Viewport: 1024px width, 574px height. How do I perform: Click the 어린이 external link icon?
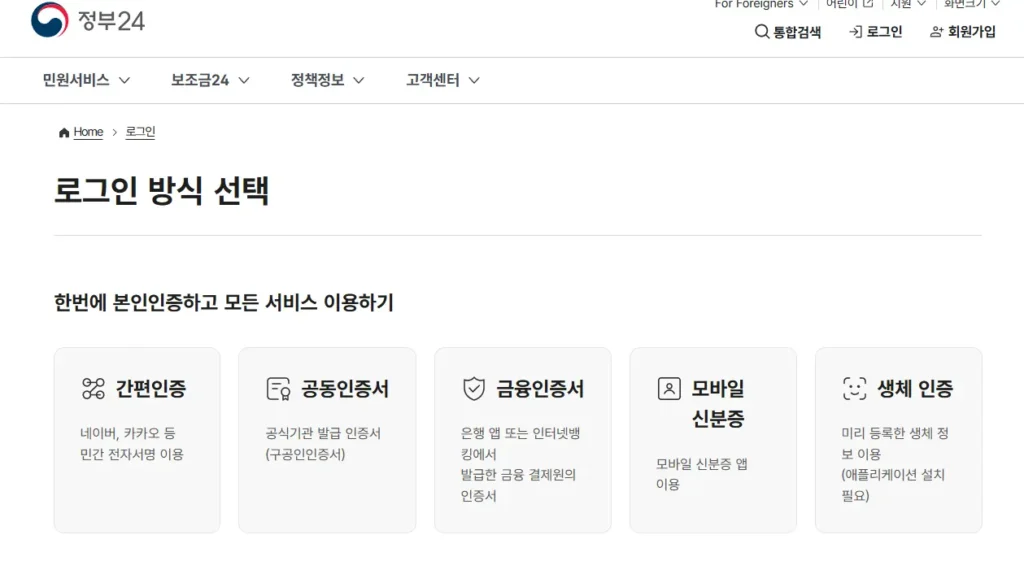pyautogui.click(x=868, y=3)
